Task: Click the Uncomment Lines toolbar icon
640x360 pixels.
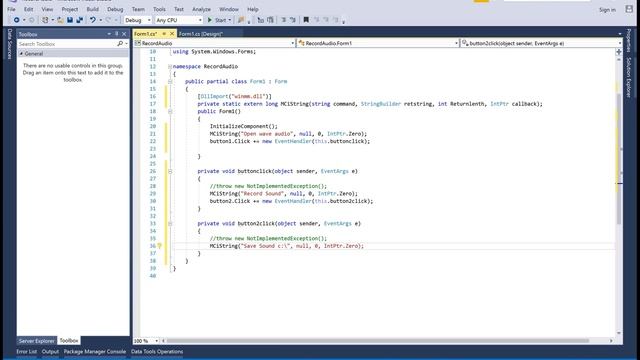Action: (x=293, y=20)
